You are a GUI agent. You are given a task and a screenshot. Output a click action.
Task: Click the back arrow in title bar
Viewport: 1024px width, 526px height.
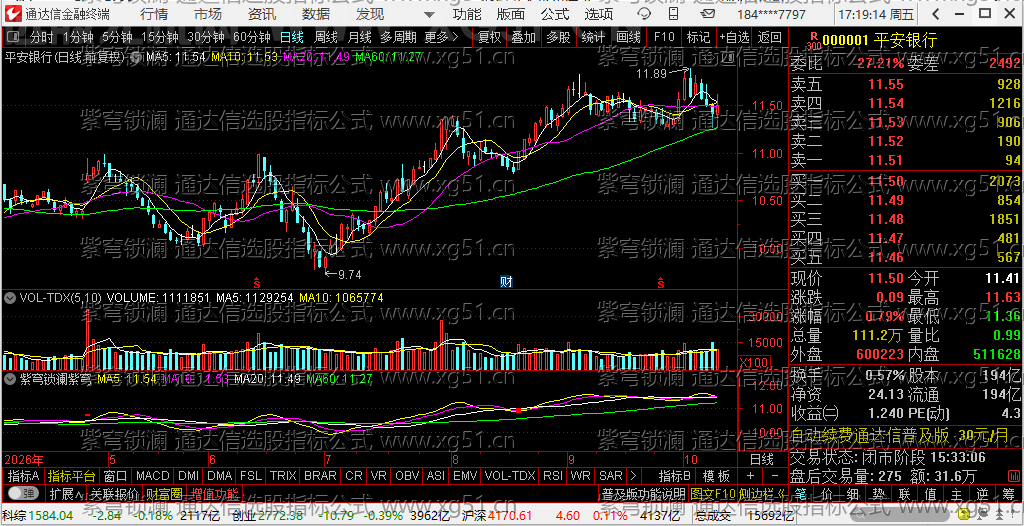(935, 14)
